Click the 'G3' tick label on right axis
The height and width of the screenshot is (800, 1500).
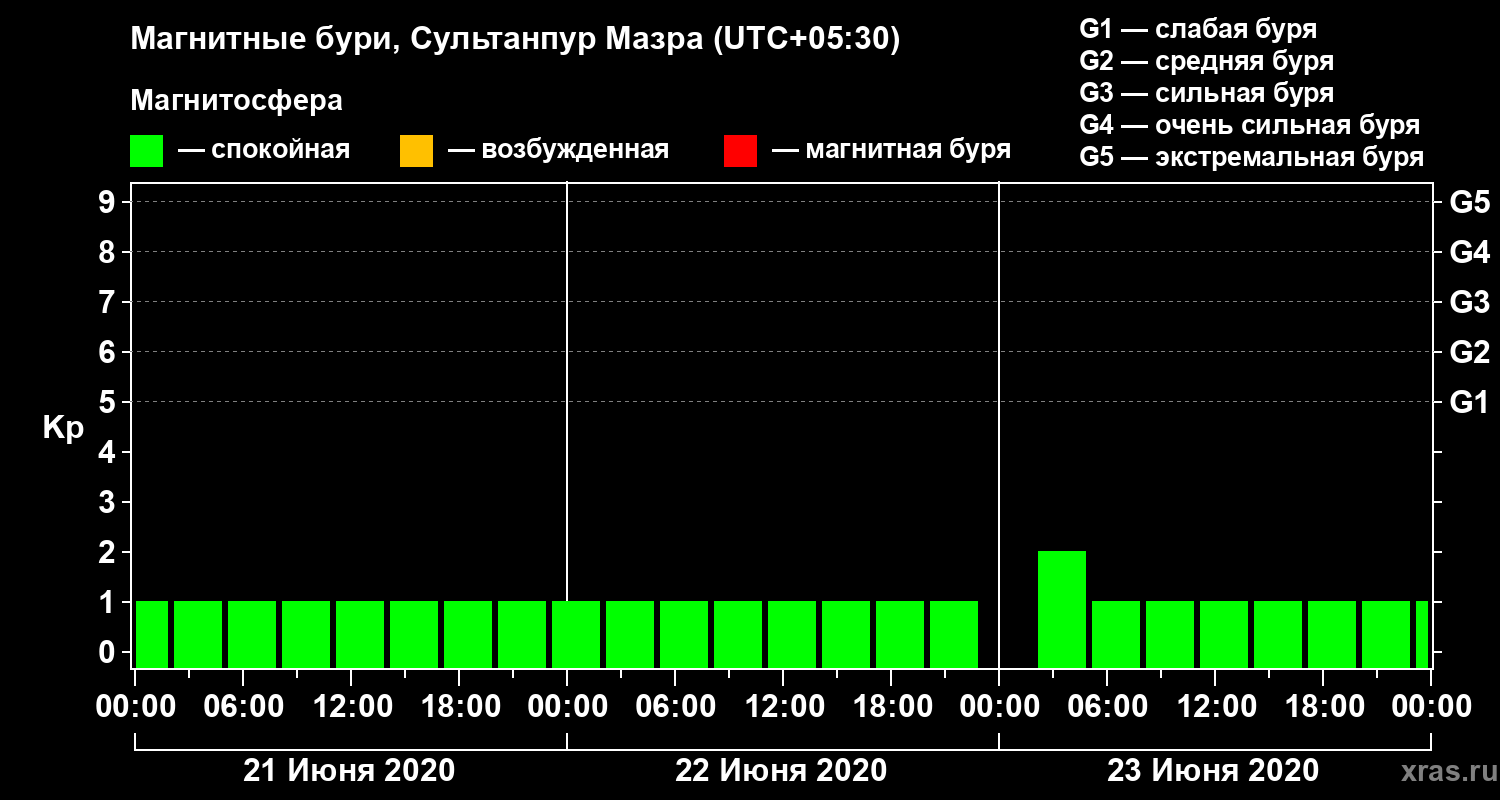1469,303
